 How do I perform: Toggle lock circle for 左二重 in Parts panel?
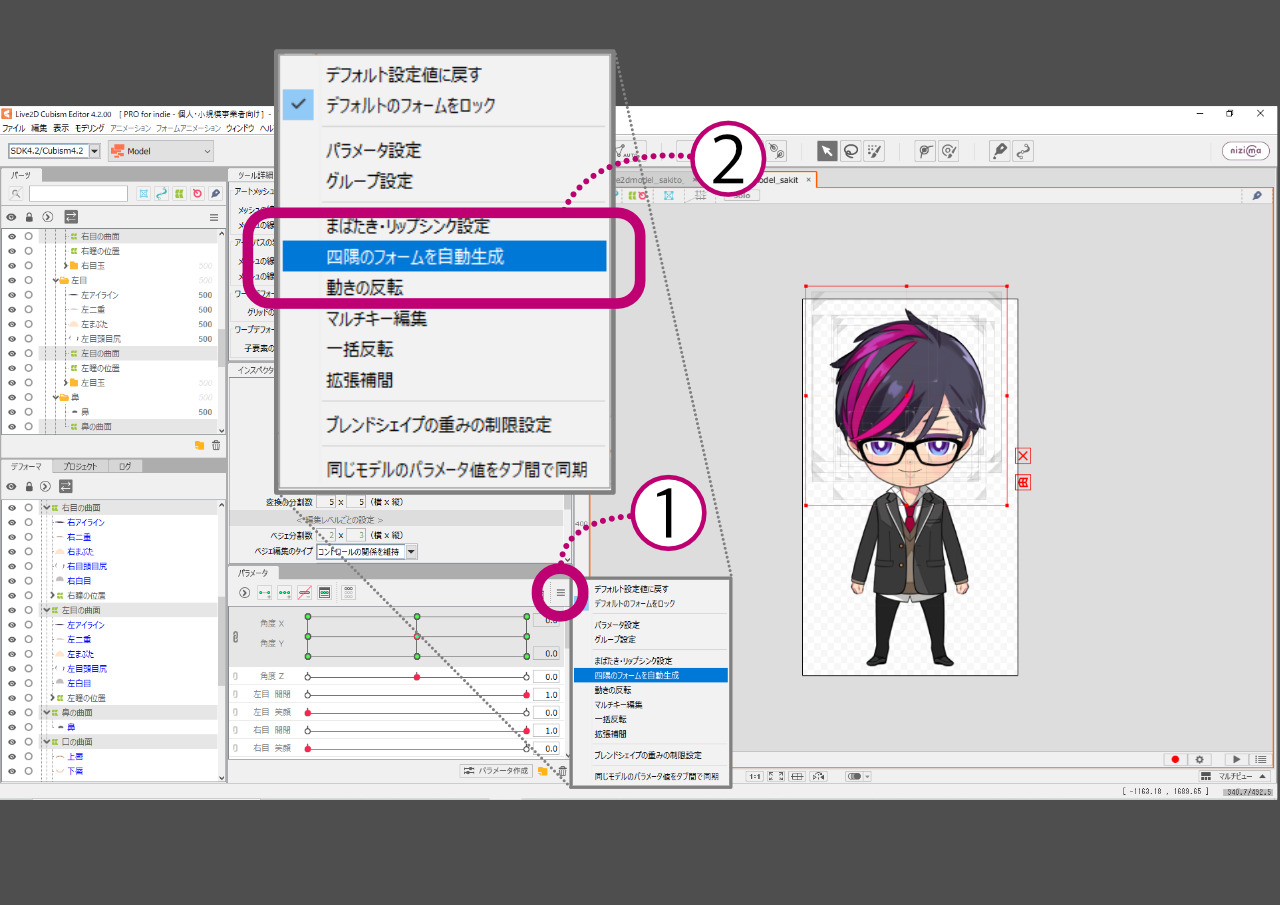point(29,310)
